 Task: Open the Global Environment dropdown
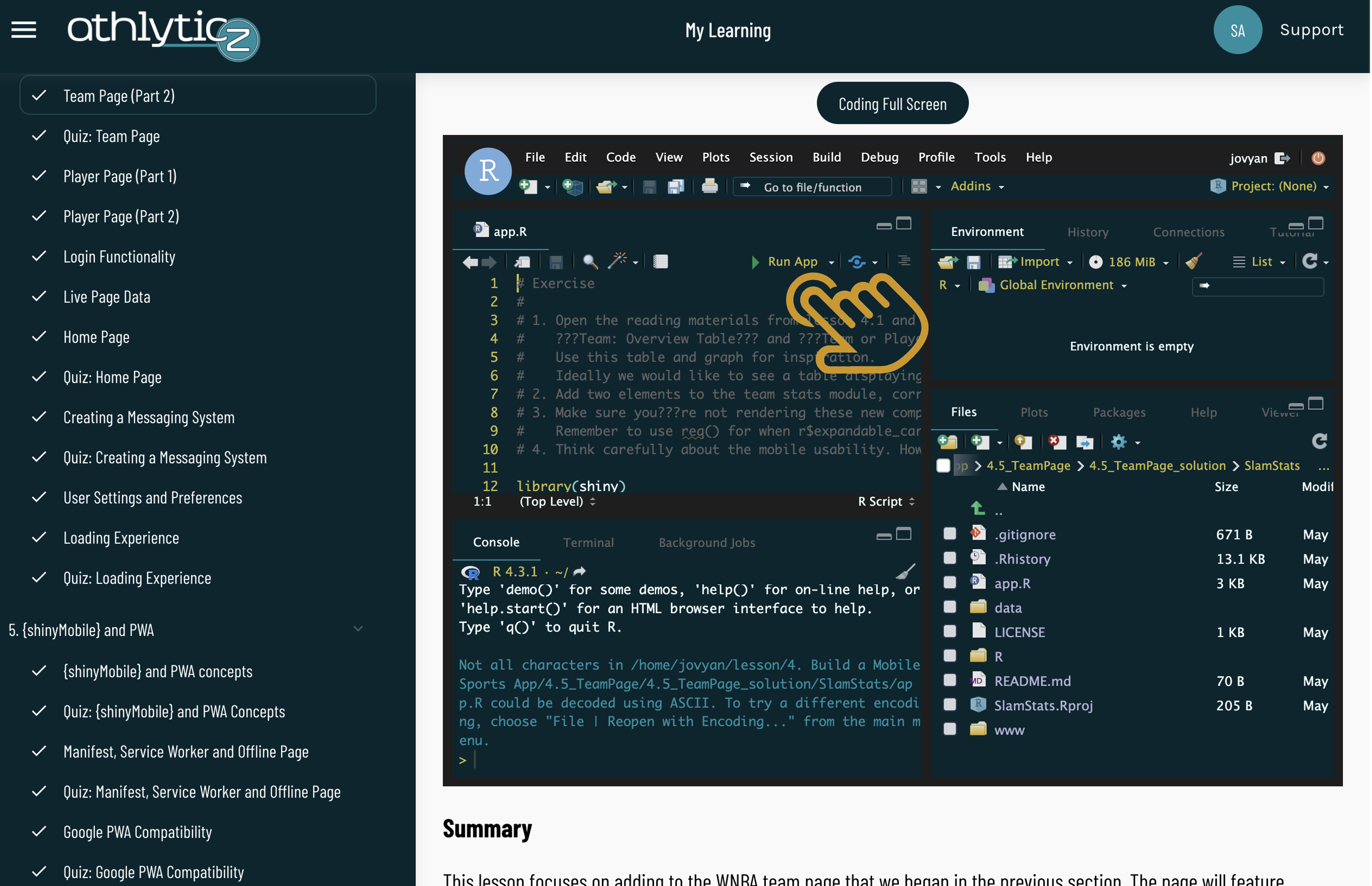(1053, 286)
